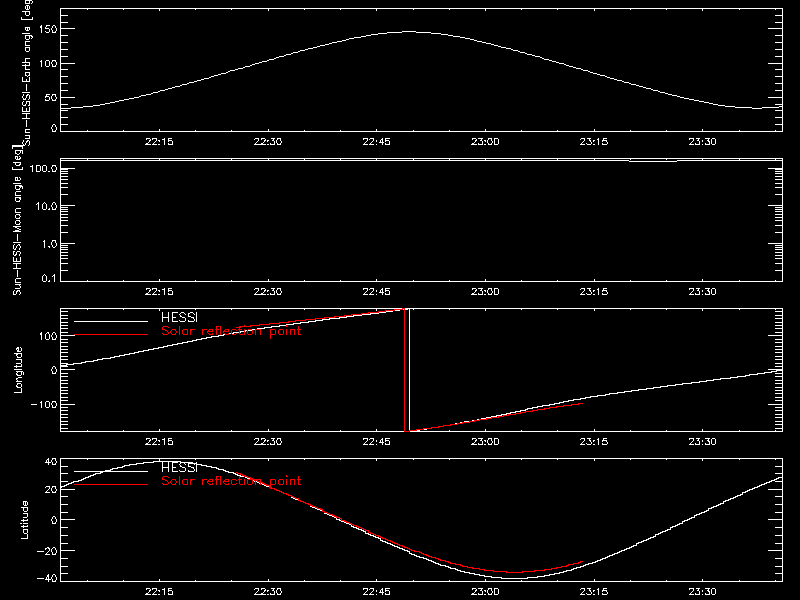Click the 0.1 tick label on Moon angle plot

(x=49, y=278)
